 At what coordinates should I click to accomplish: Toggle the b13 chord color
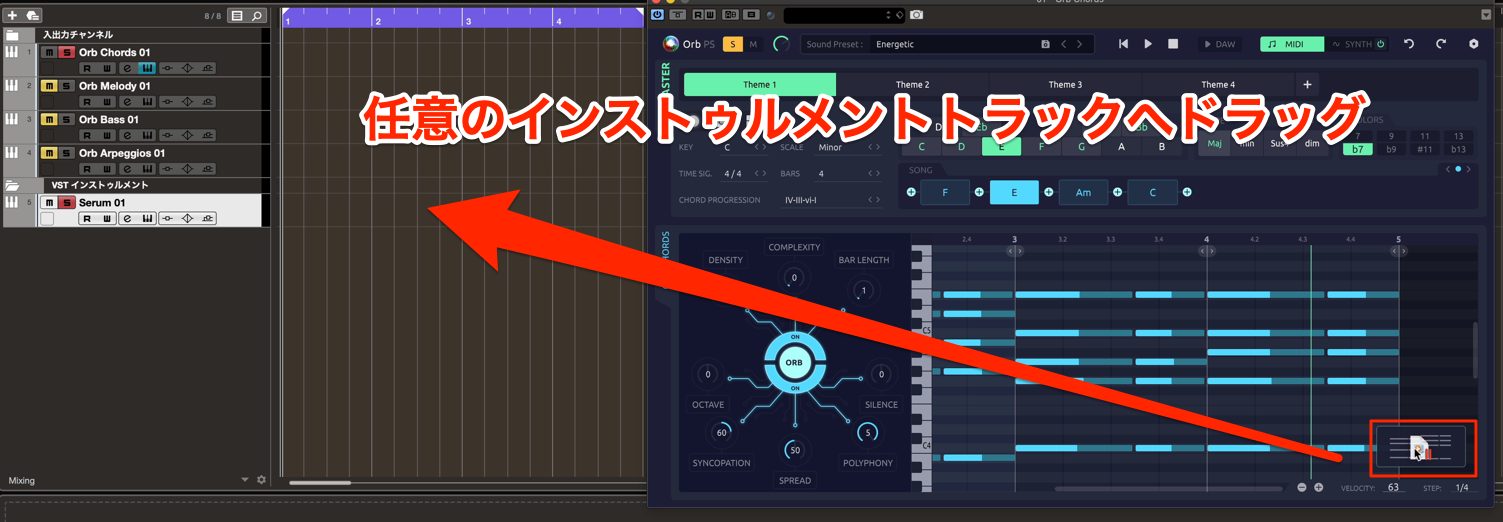[x=1458, y=149]
